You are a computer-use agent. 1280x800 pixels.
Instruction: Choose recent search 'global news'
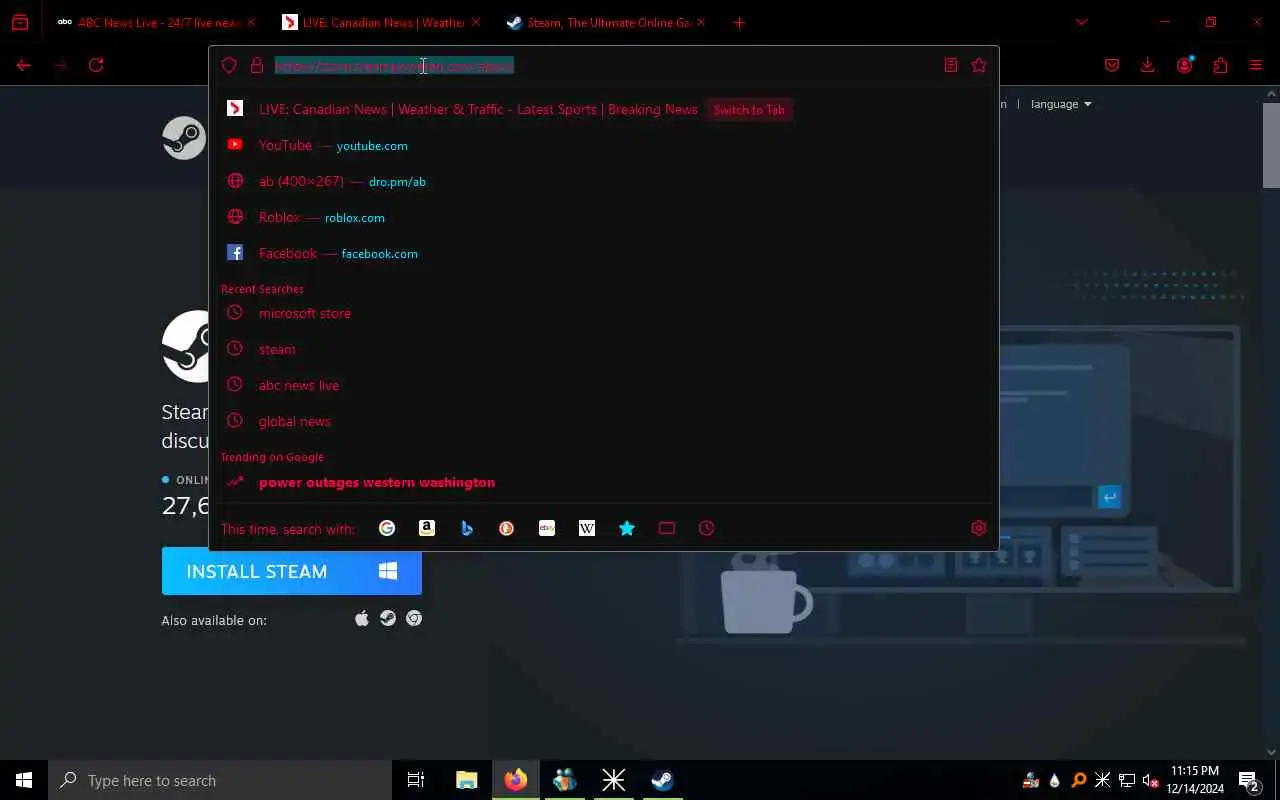tap(604, 421)
